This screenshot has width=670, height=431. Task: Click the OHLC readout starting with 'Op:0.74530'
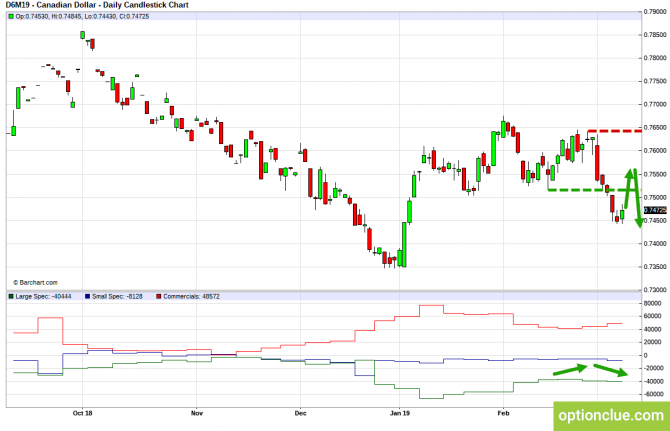pyautogui.click(x=82, y=17)
